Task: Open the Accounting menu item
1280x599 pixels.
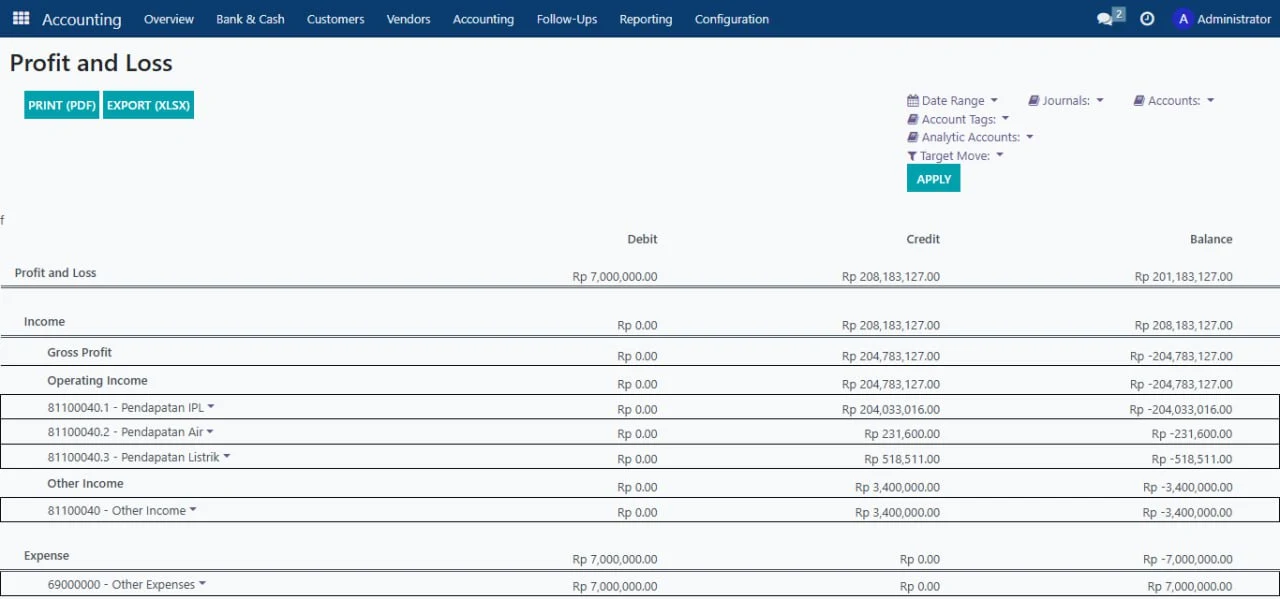Action: [x=483, y=19]
